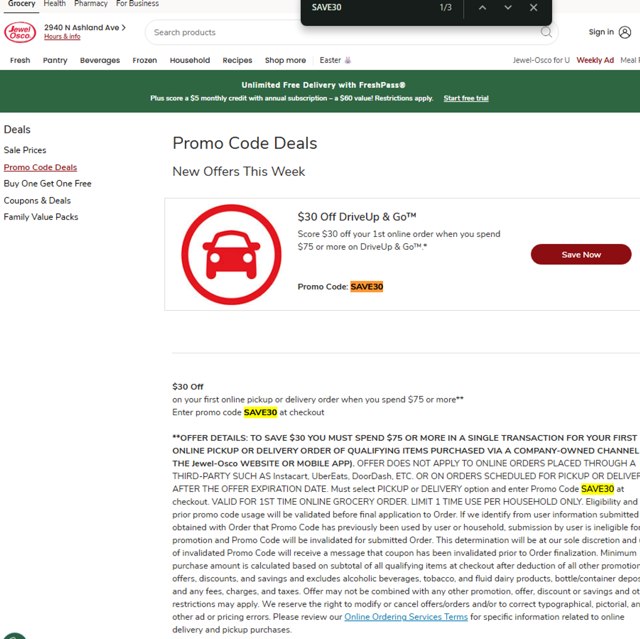Select the For Business tab
The image size is (640, 639).
138,4
